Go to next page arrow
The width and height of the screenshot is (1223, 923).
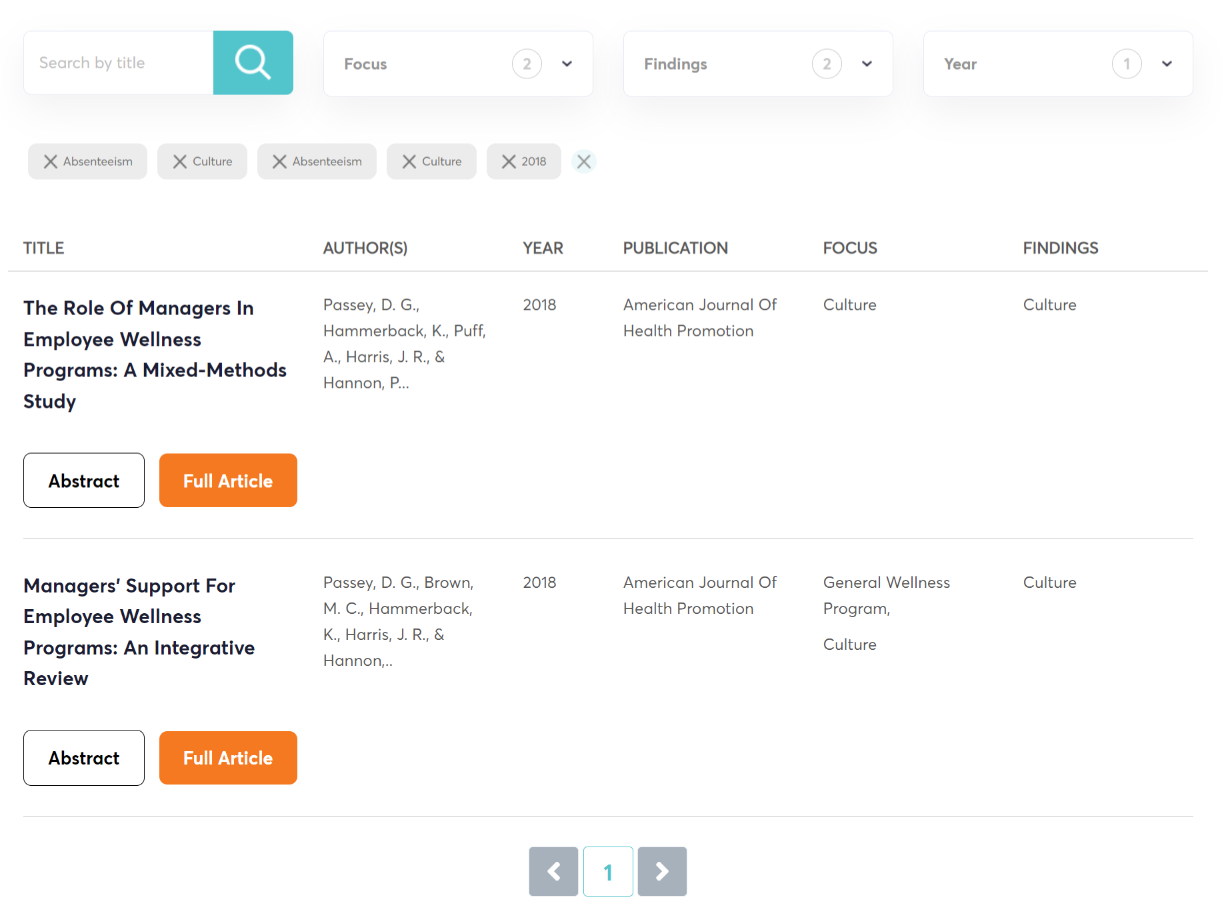click(x=662, y=872)
